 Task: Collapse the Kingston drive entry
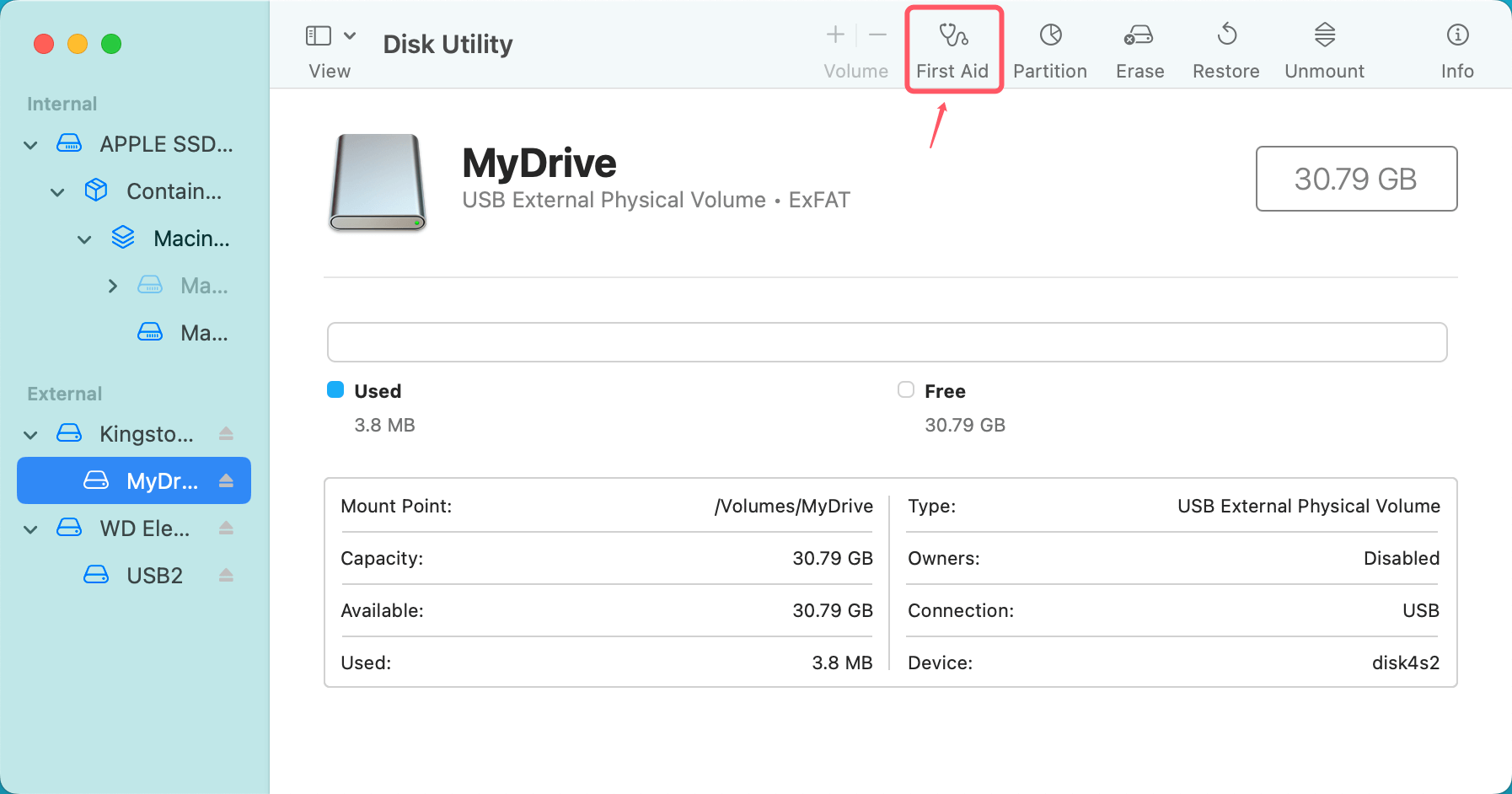(30, 434)
